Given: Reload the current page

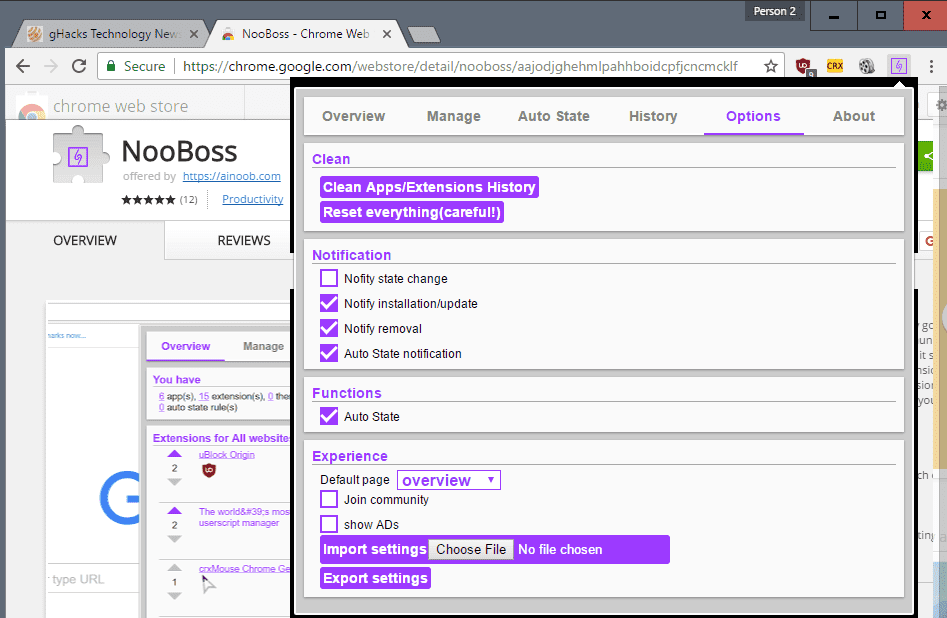Looking at the screenshot, I should tap(79, 66).
